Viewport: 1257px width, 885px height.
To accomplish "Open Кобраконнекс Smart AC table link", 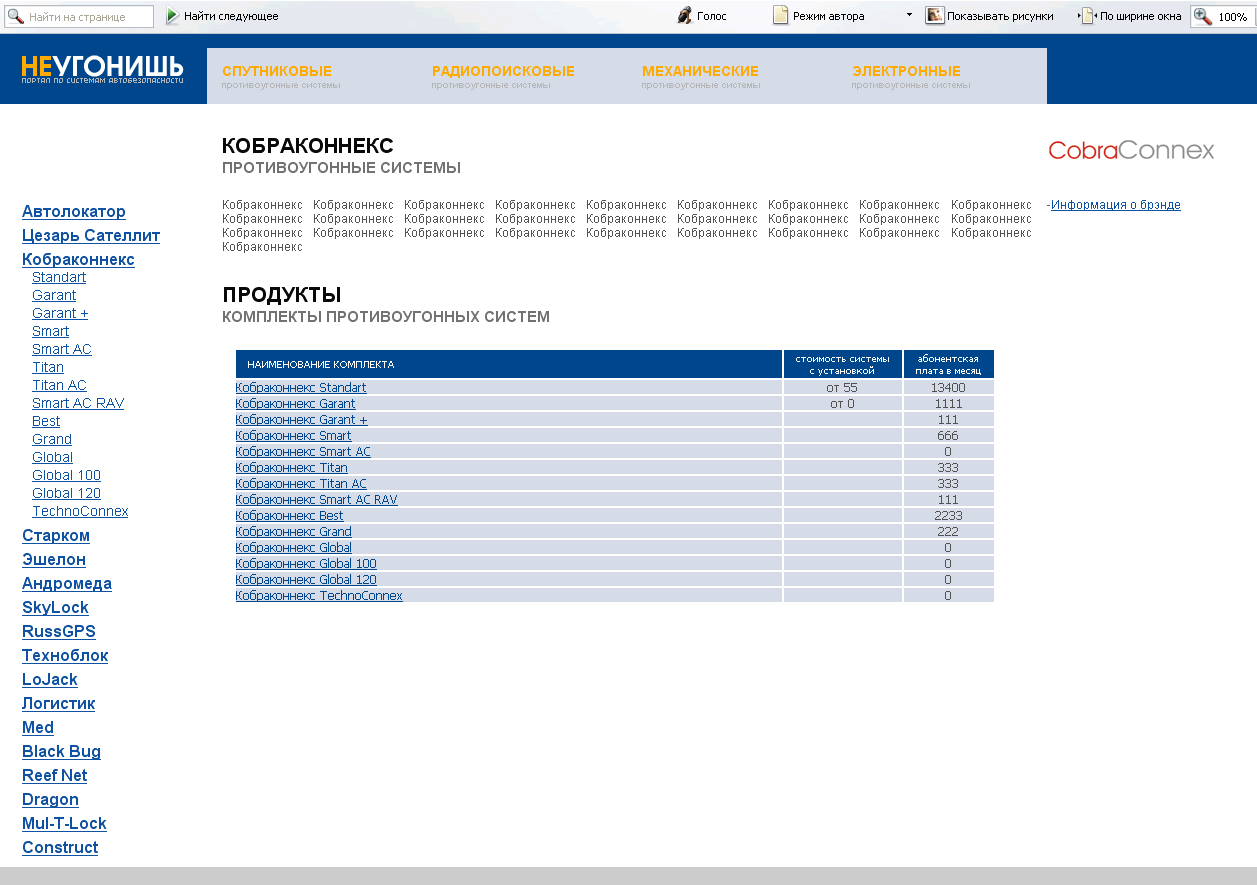I will click(303, 452).
